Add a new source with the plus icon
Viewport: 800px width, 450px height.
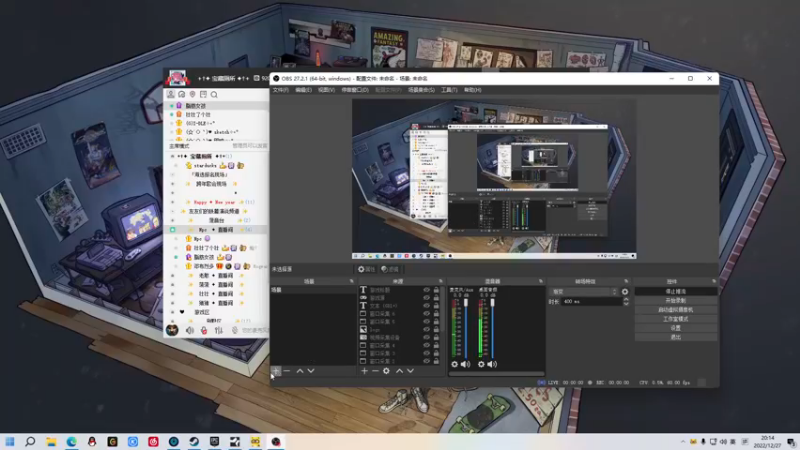364,371
